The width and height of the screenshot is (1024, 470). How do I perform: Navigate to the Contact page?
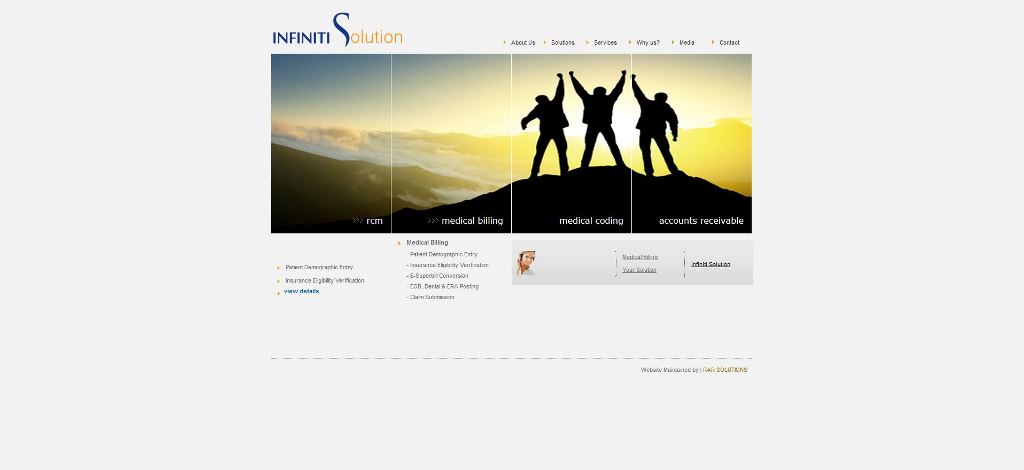pos(729,43)
